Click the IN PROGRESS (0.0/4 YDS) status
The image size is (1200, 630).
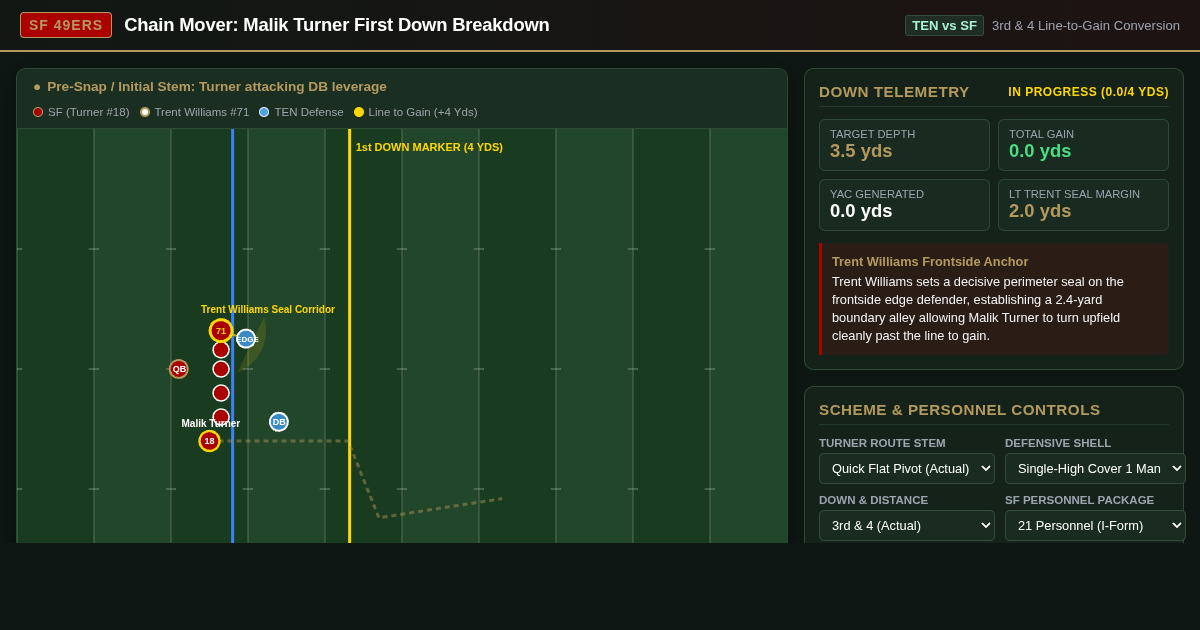(x=1088, y=92)
